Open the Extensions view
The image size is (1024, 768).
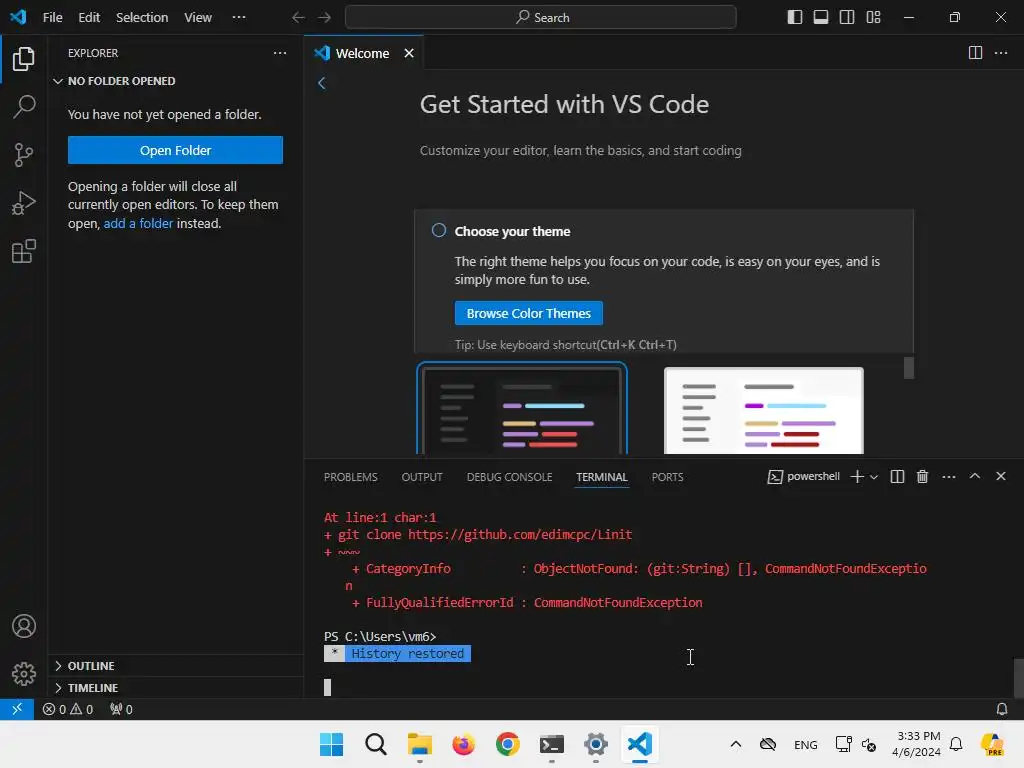(24, 251)
